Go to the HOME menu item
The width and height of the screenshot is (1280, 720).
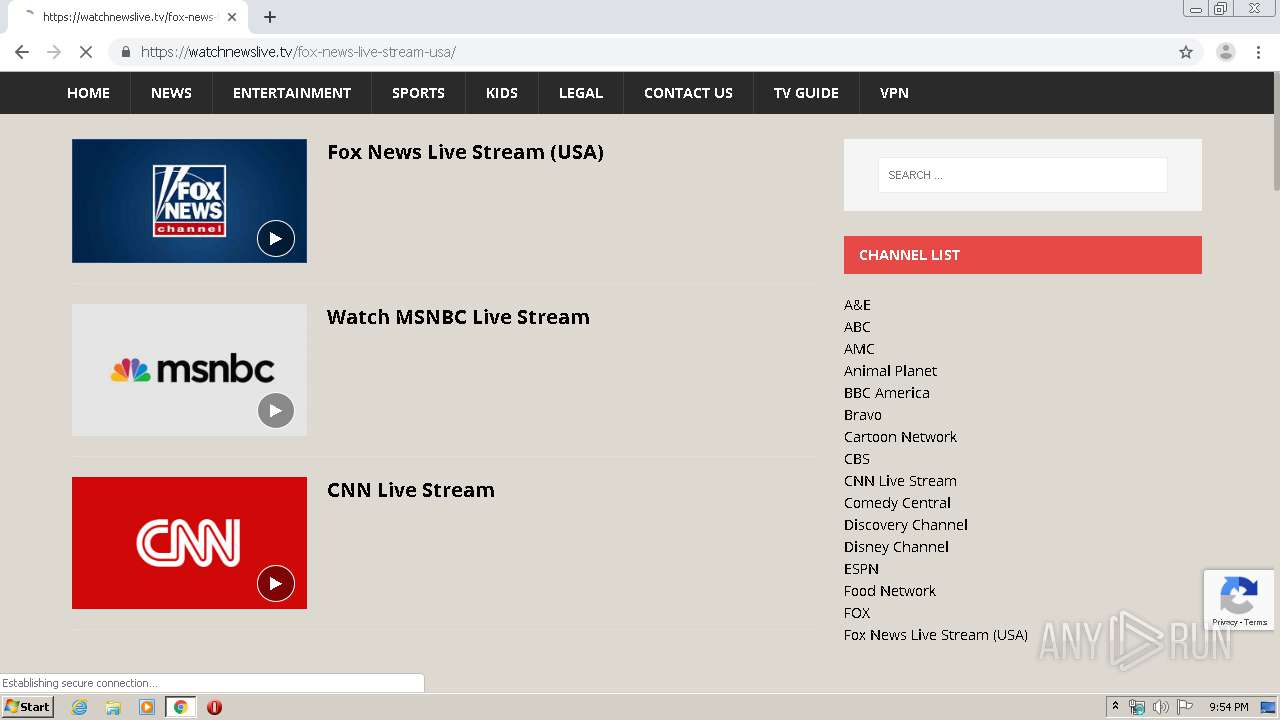tap(88, 93)
